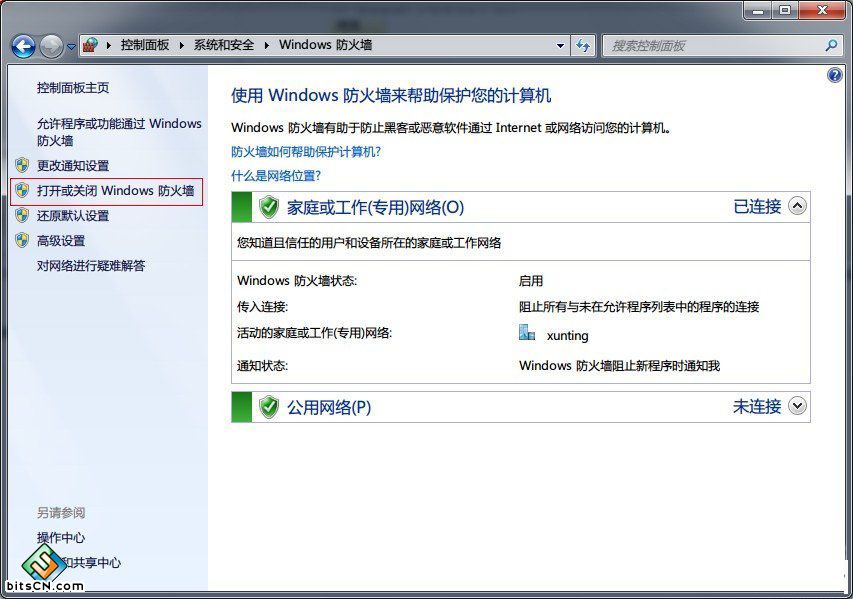Click the network icon beside xunting
Viewport: 853px width, 599px height.
pos(527,332)
